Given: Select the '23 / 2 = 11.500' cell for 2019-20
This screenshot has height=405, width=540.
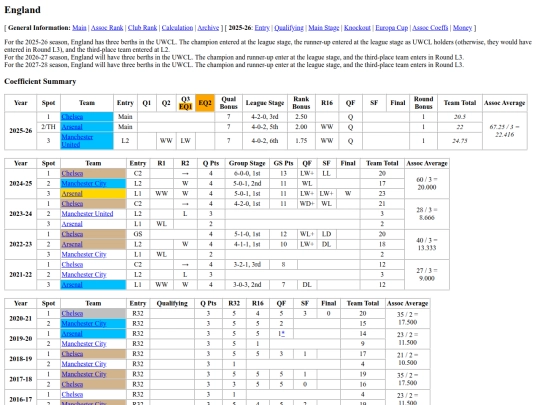Looking at the screenshot, I should coord(407,339).
